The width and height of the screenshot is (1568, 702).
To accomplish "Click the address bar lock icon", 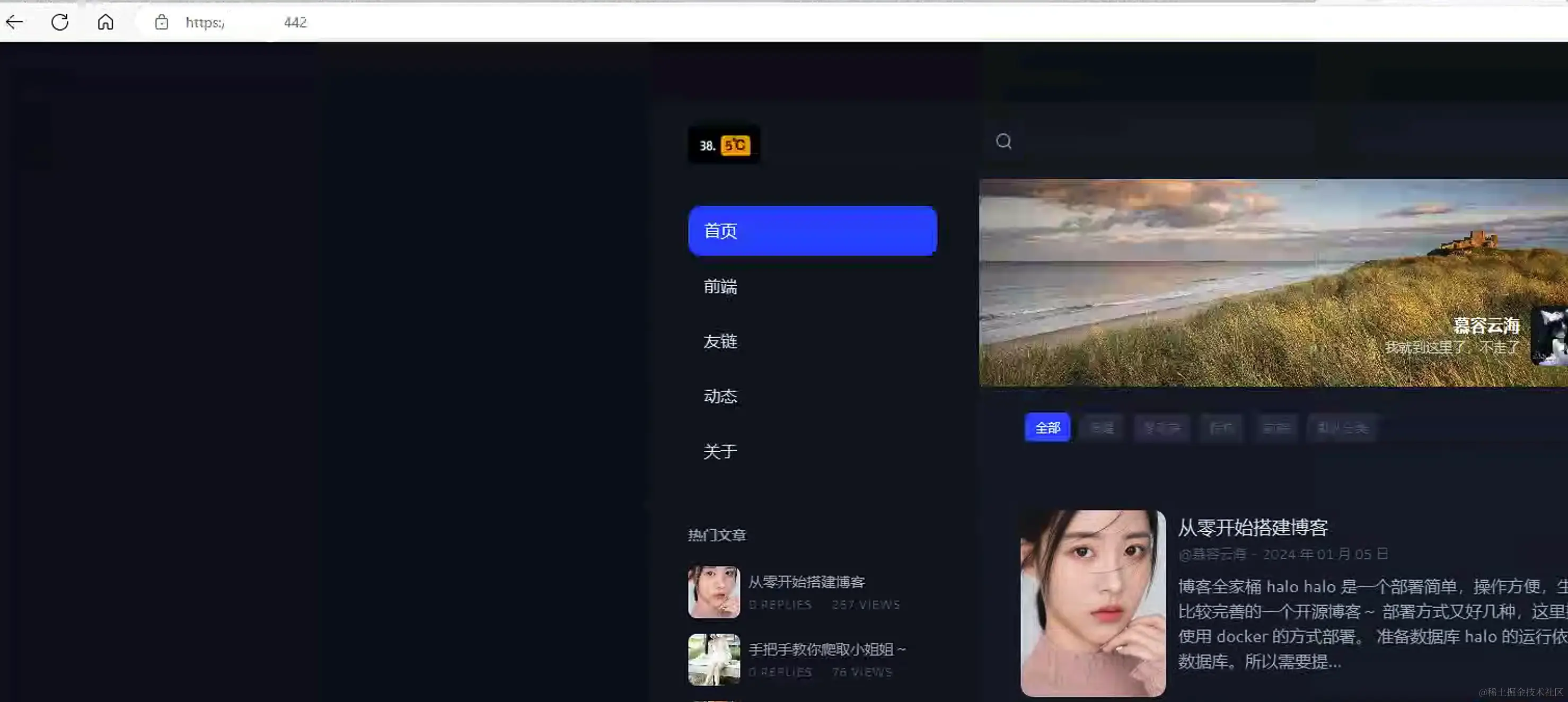I will [161, 22].
